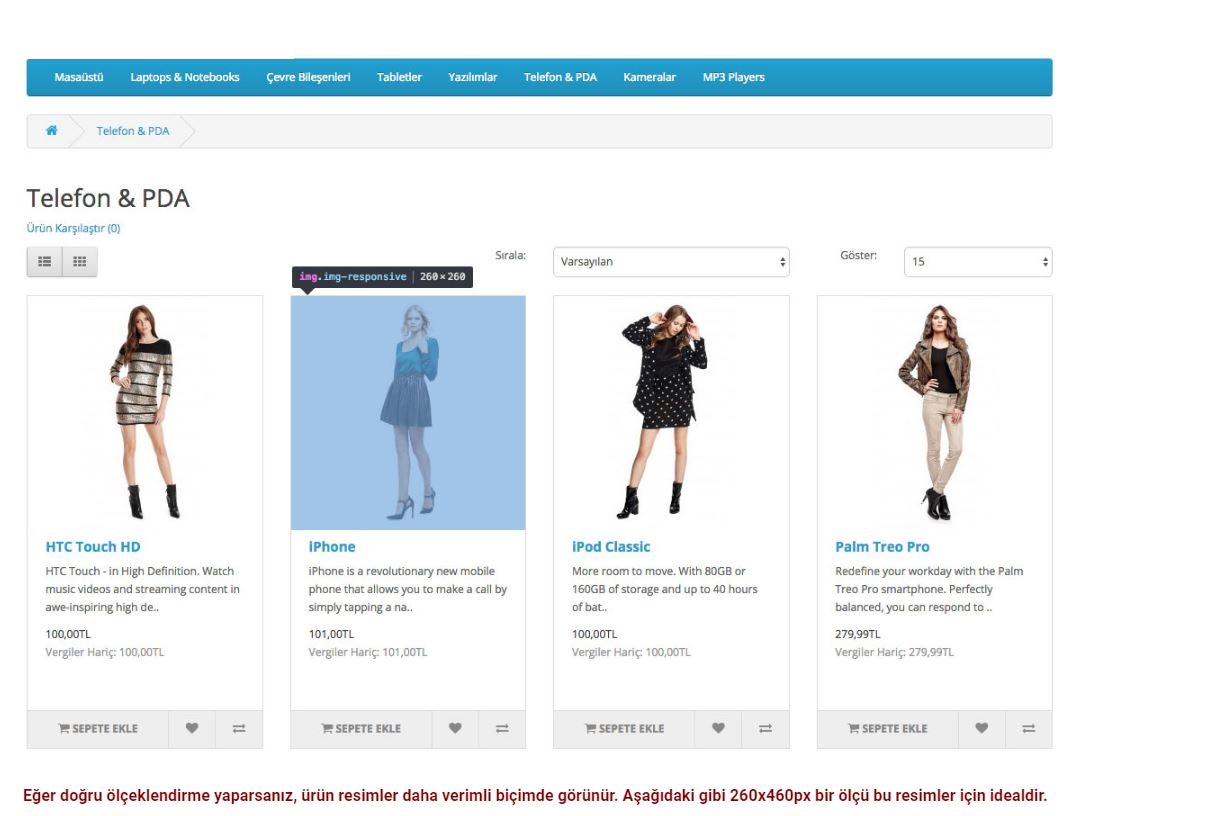Open the Masaüstü menu
Image resolution: width=1216 pixels, height=816 pixels.
[79, 77]
